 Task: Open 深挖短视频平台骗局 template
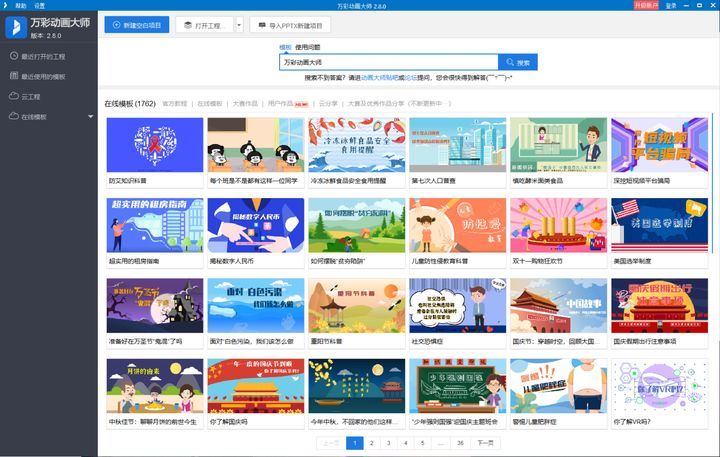[x=660, y=145]
